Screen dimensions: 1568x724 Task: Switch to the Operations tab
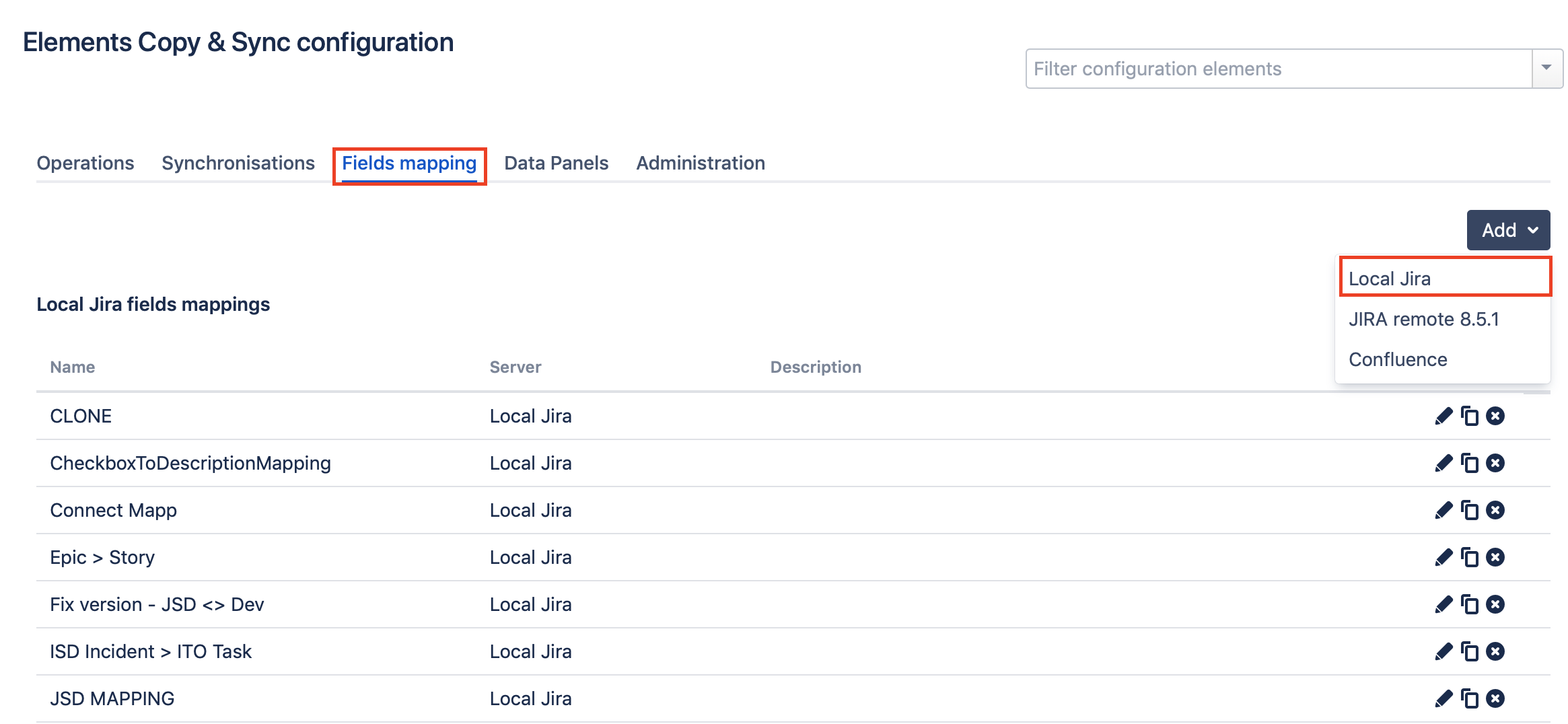click(x=85, y=163)
